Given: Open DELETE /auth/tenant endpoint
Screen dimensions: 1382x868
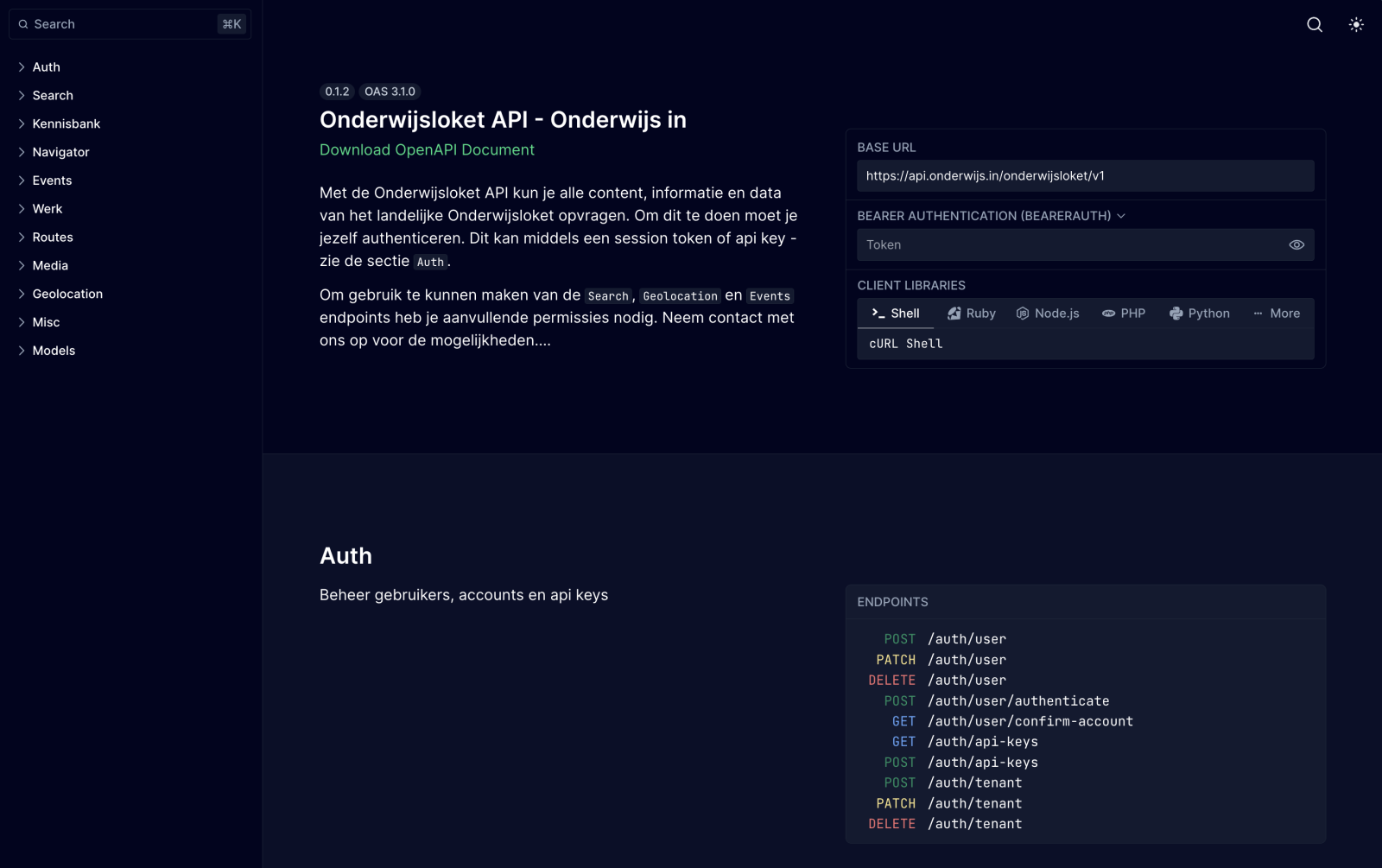Looking at the screenshot, I should click(945, 825).
